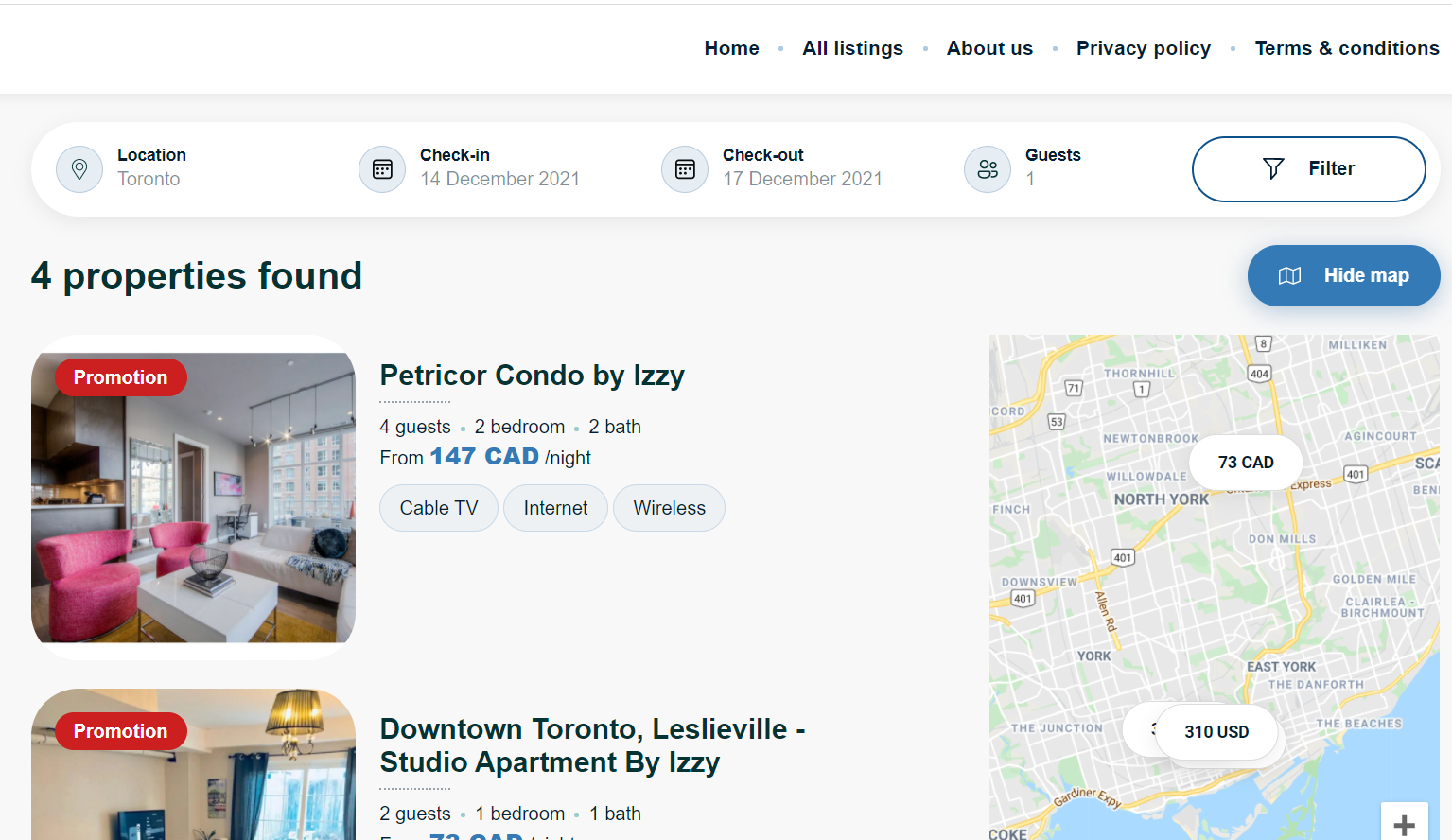1452x840 pixels.
Task: Click the map icon inside Hide map button
Action: tap(1289, 275)
